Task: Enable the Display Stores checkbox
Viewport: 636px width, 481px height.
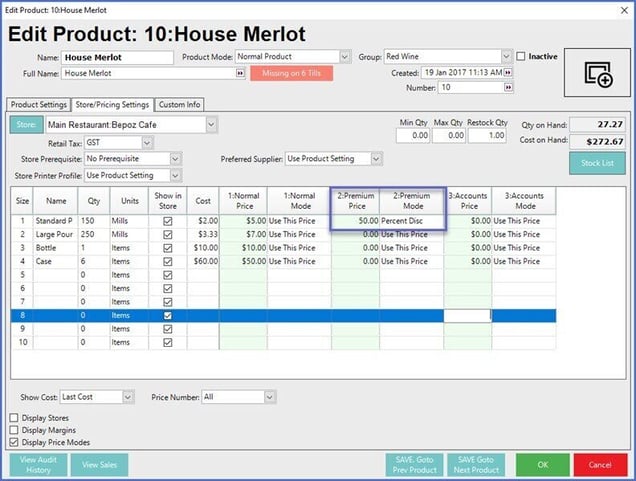Action: (x=13, y=418)
